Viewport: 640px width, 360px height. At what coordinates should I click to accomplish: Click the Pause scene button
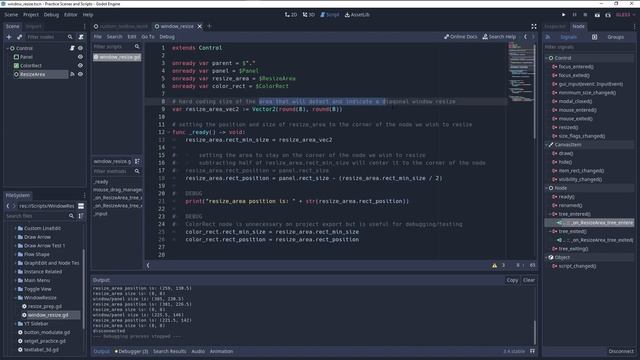(575, 15)
